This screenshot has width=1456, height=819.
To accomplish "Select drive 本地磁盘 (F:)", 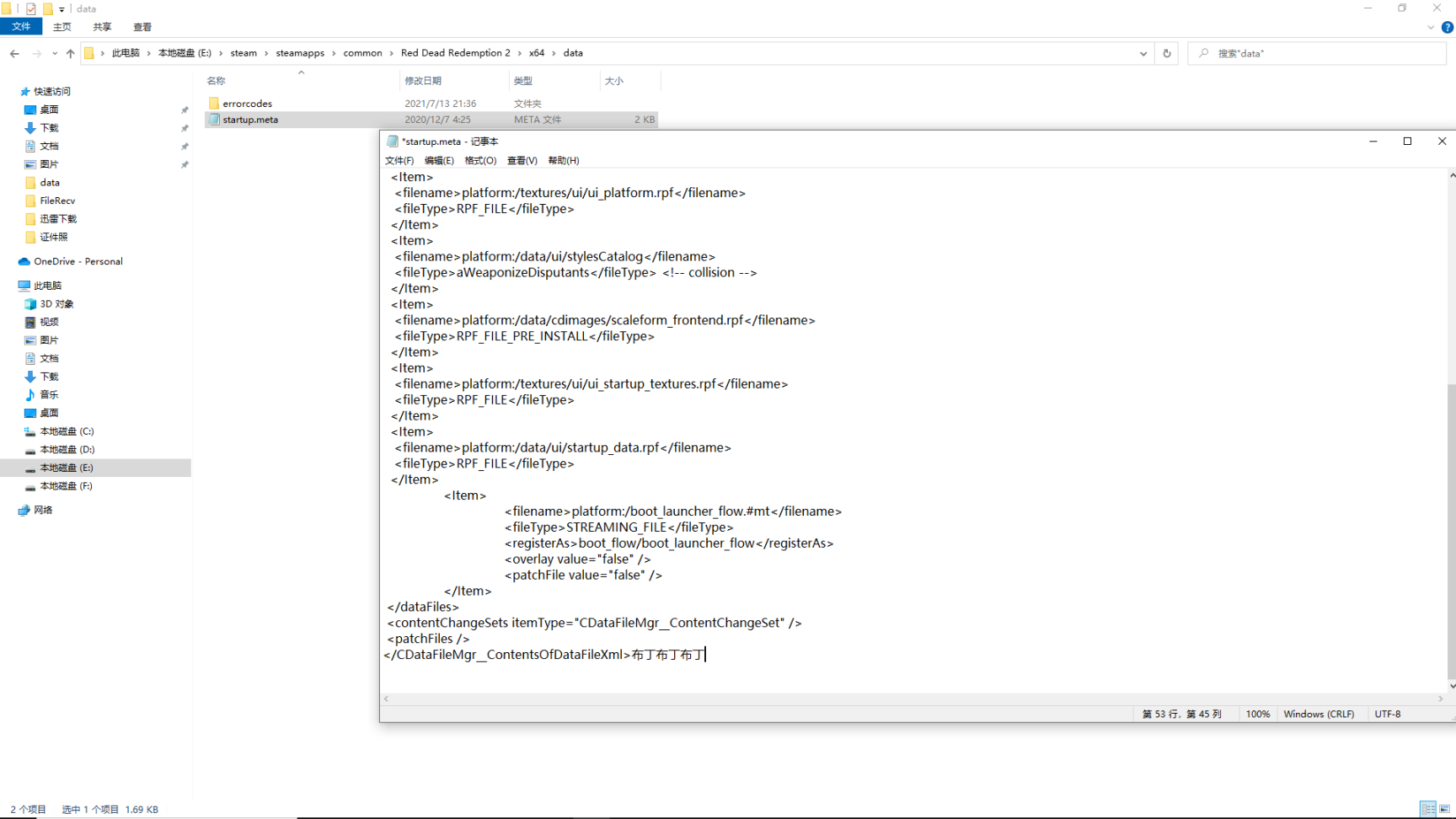I will coord(67,486).
